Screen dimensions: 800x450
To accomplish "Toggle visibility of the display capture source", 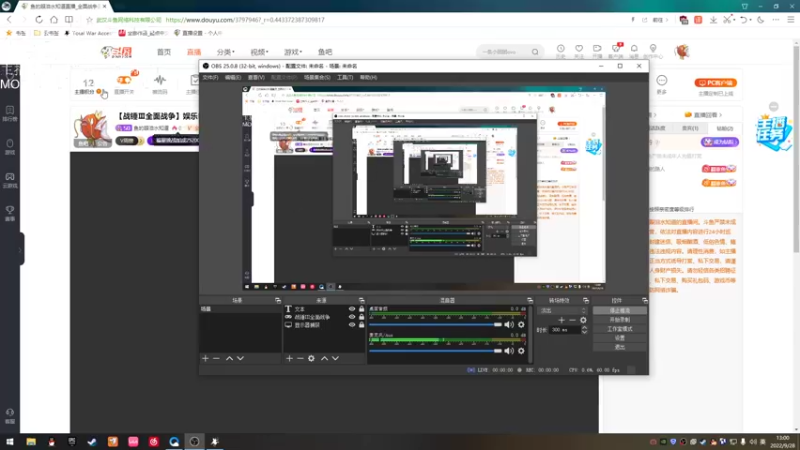I will click(352, 325).
